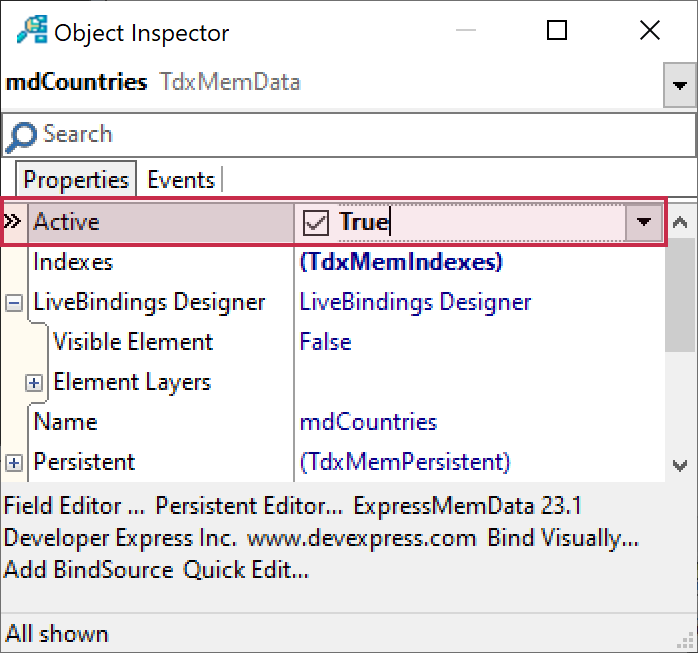Expand the Persistent property node
698x653 pixels.
coord(14,462)
